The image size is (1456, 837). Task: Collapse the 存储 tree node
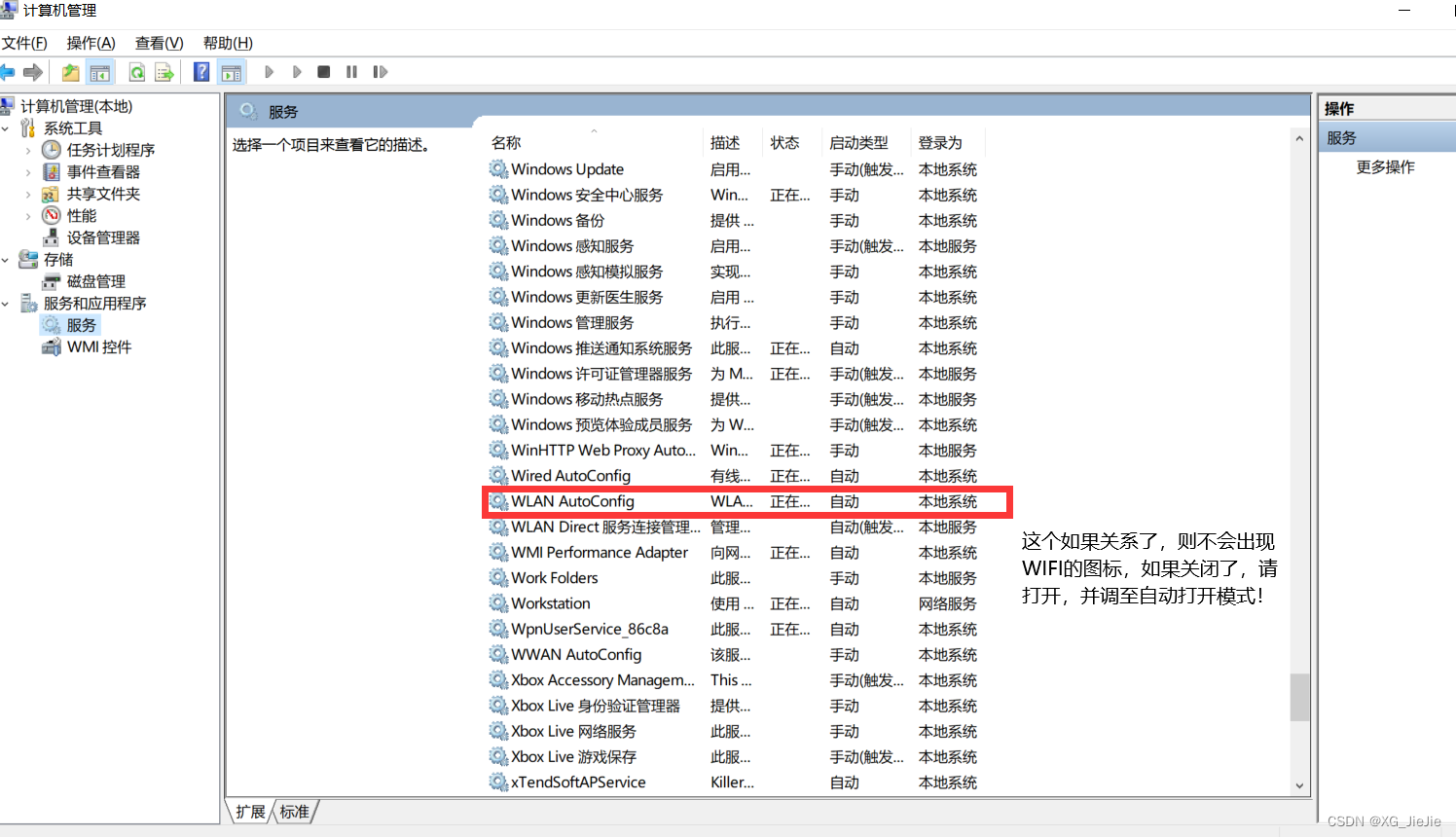pos(5,260)
